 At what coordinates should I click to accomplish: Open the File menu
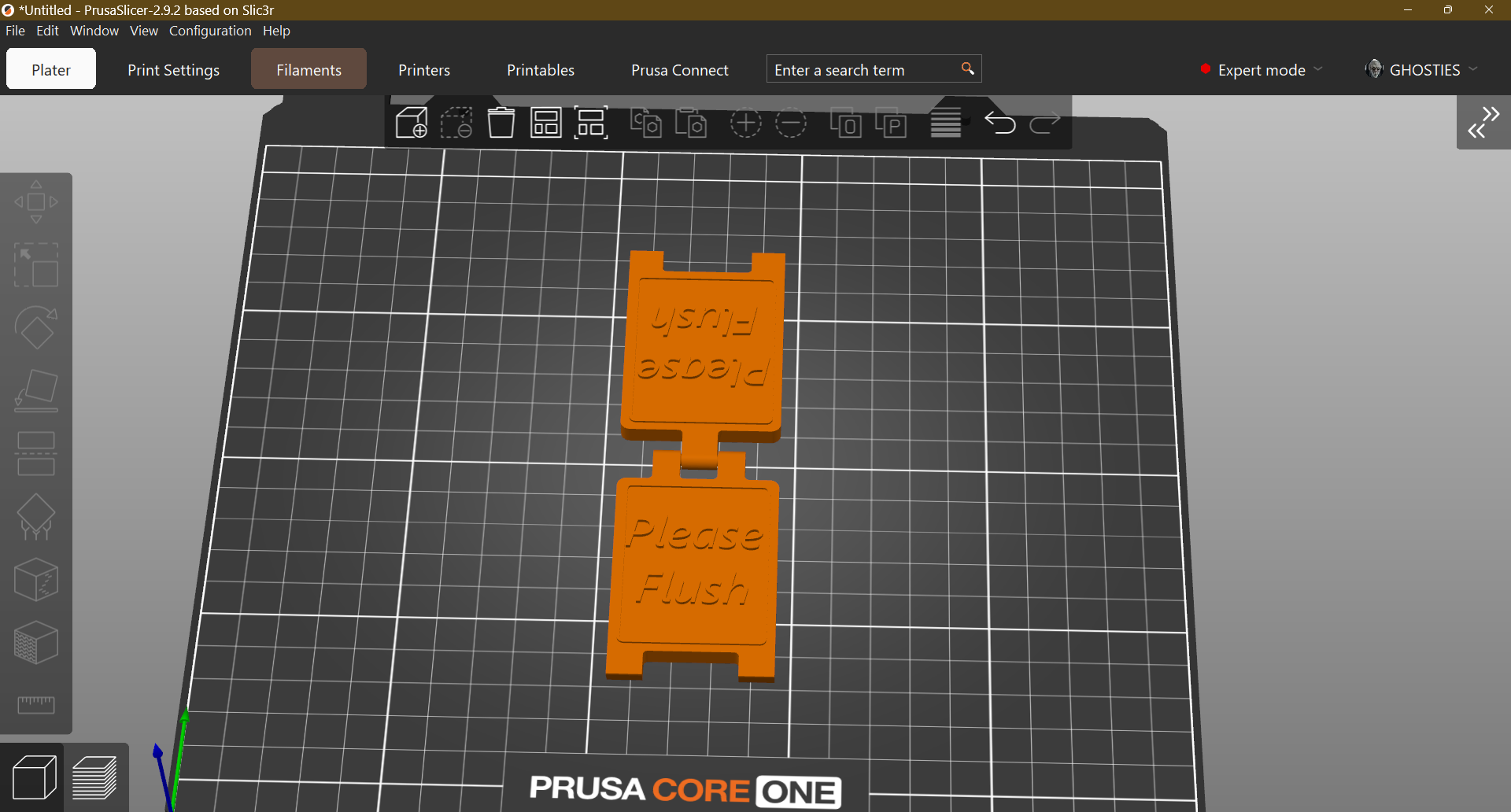click(x=15, y=31)
